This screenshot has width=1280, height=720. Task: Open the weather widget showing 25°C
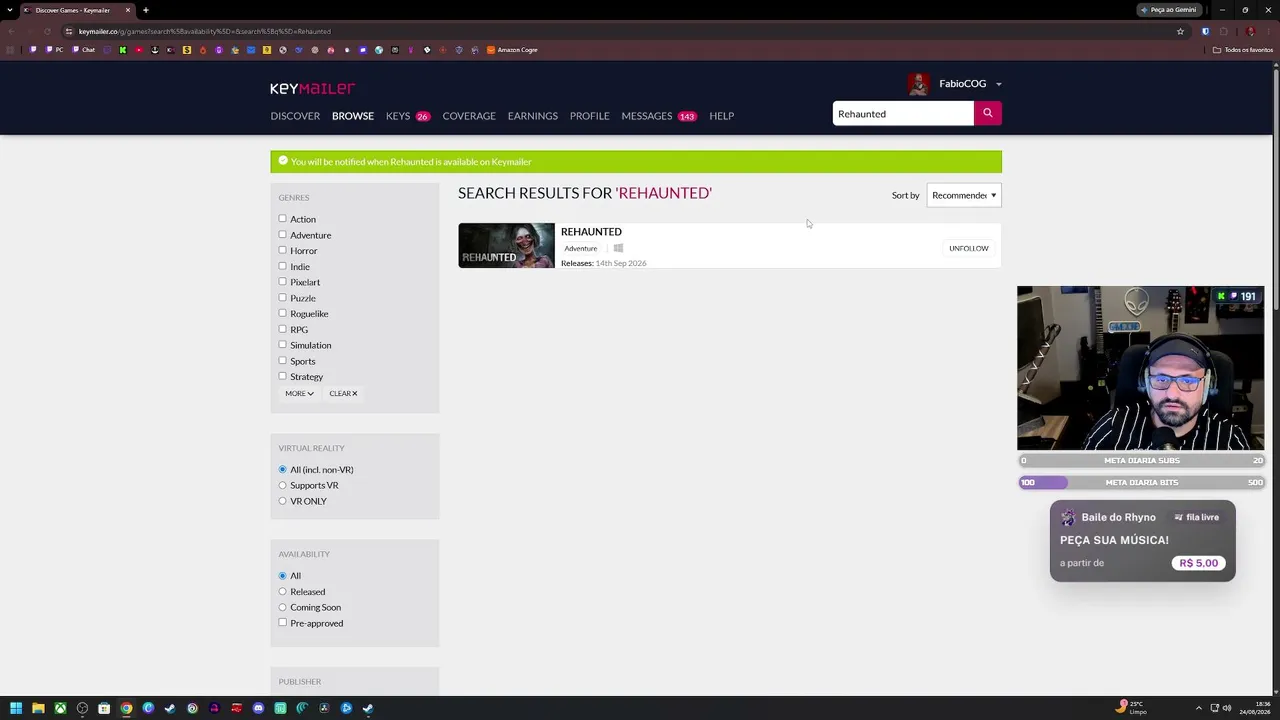[1132, 708]
